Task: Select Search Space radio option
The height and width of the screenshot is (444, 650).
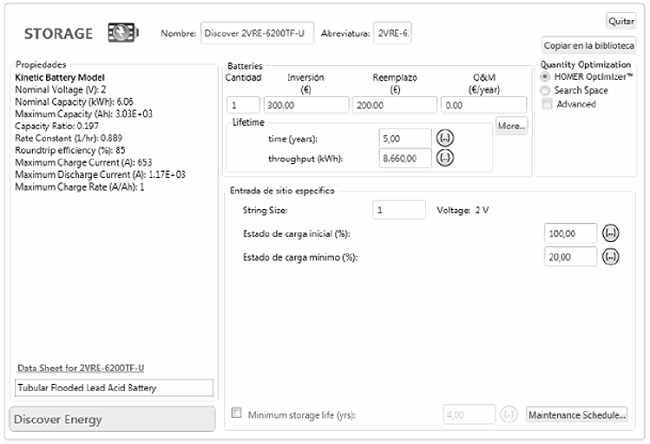Action: coord(545,90)
